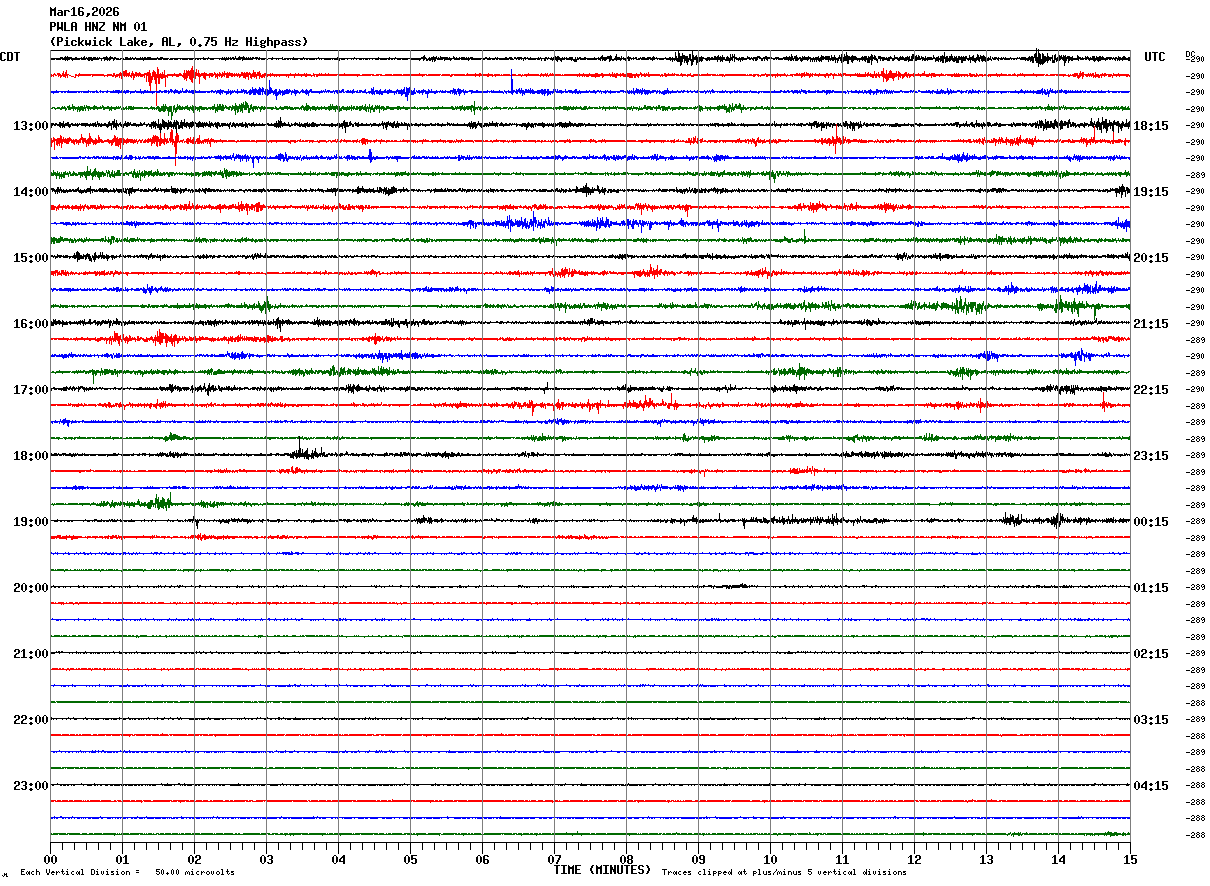Click minute tick label 15 on time axis

[x=1130, y=859]
